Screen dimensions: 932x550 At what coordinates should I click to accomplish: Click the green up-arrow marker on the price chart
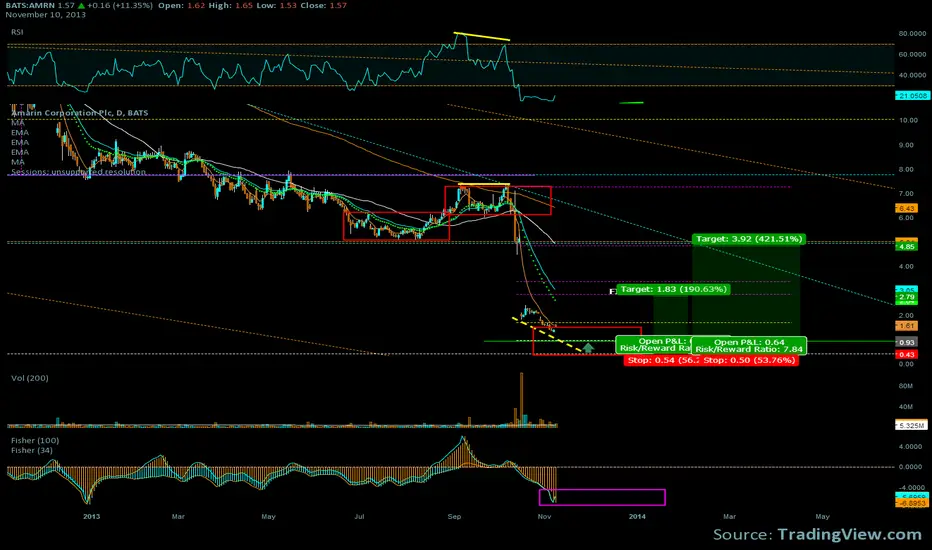point(588,348)
